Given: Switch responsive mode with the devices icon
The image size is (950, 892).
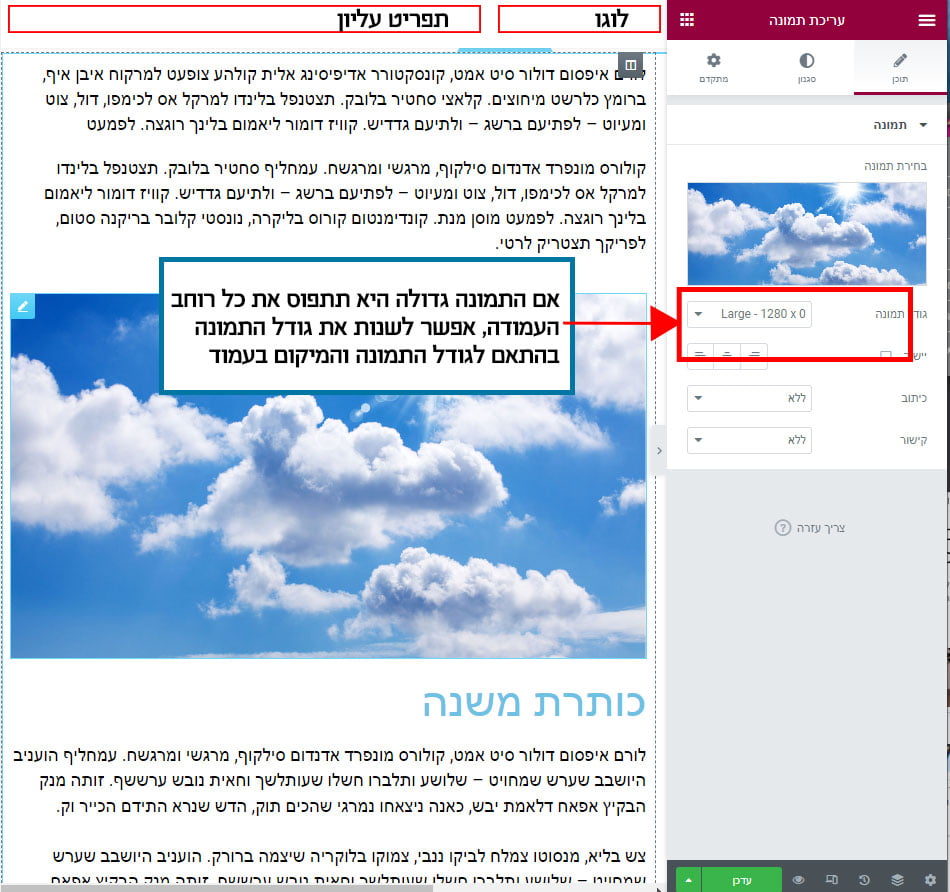Looking at the screenshot, I should click(x=831, y=880).
